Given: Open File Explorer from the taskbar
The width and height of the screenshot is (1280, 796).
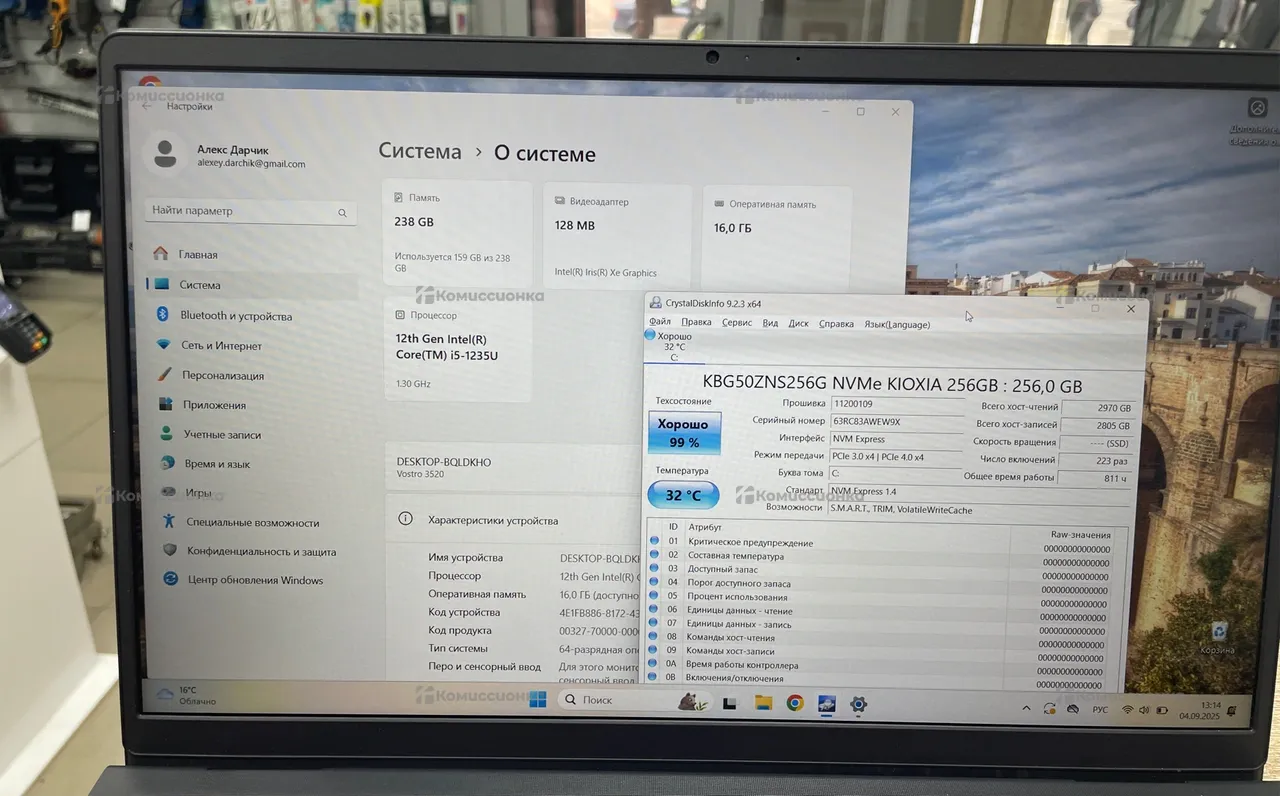Looking at the screenshot, I should (763, 703).
